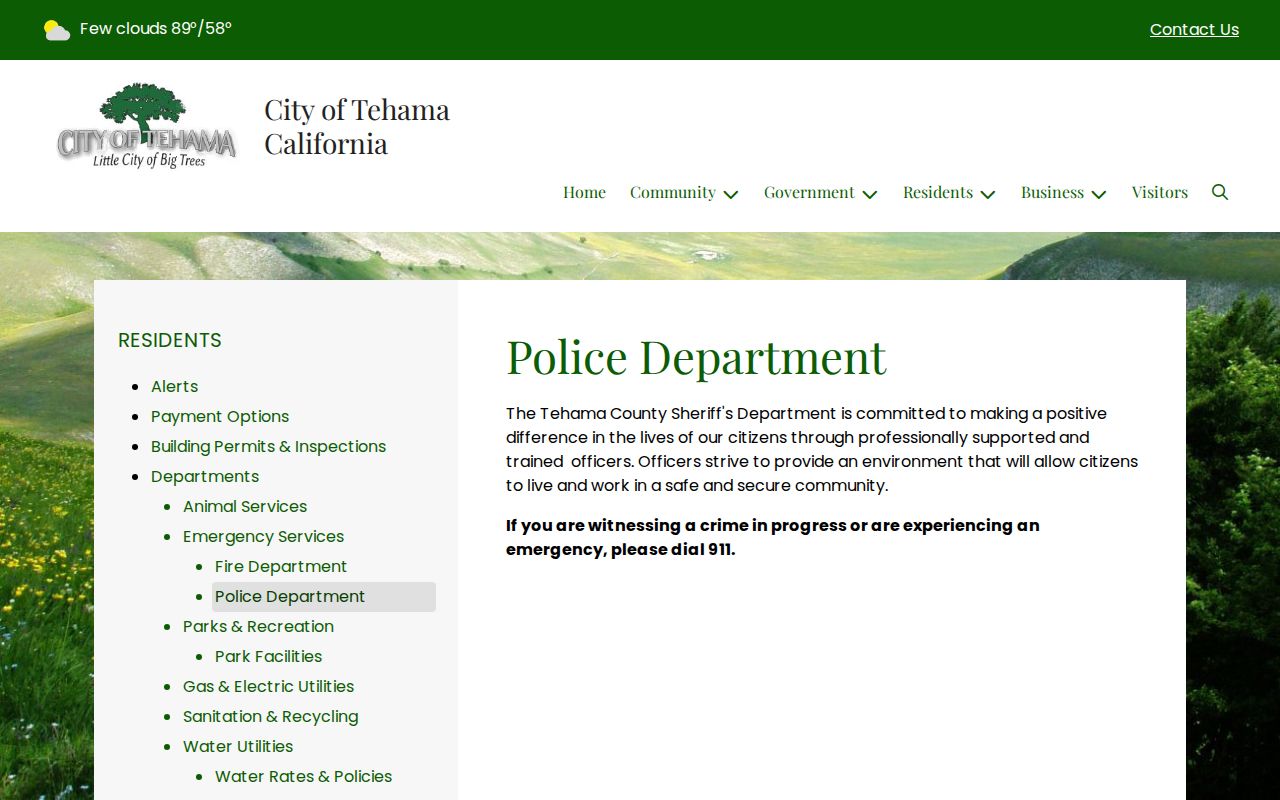Screen dimensions: 1280x800
Task: Click the RESIDENTS sidebar heading
Action: (170, 340)
